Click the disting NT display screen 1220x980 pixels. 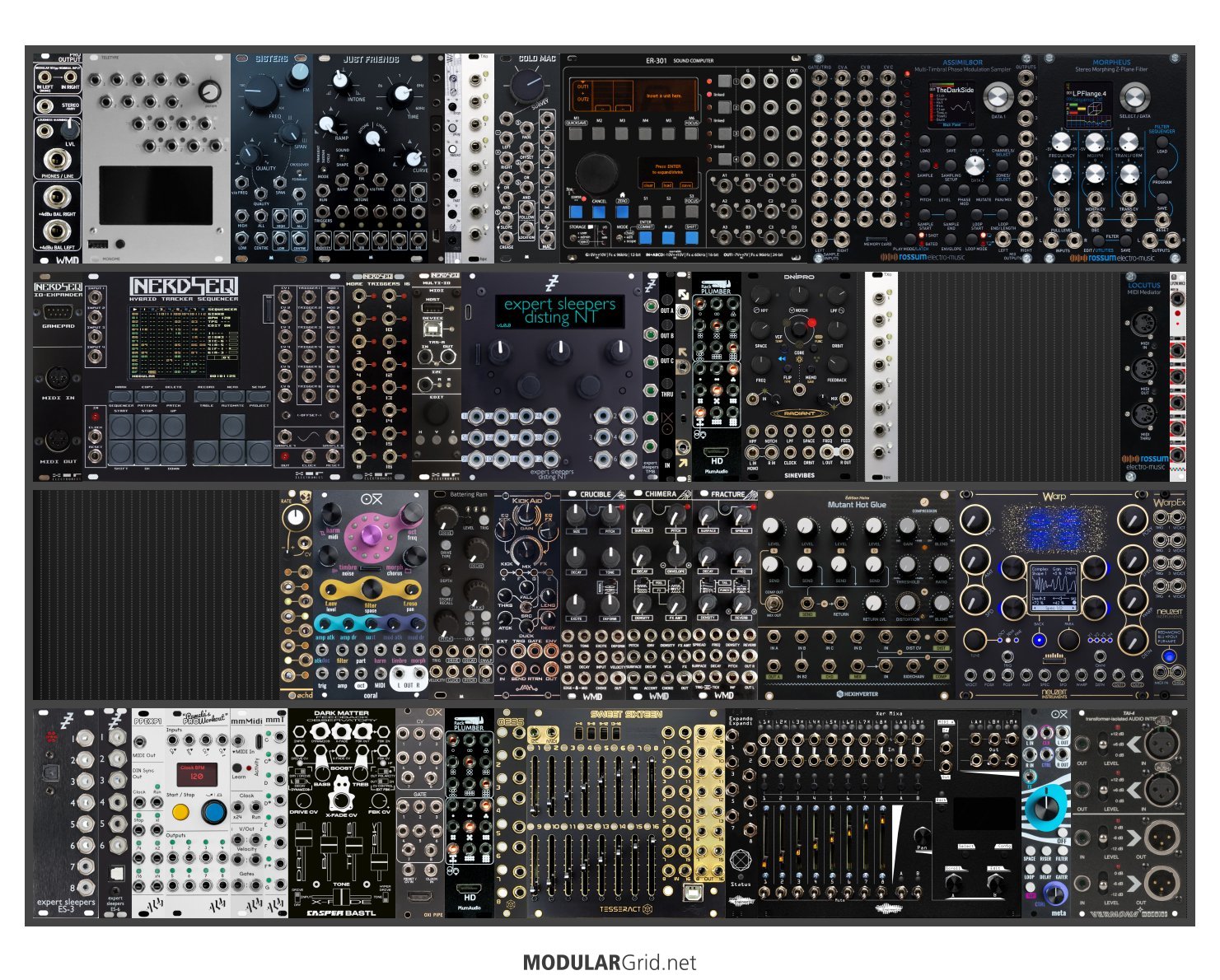559,310
